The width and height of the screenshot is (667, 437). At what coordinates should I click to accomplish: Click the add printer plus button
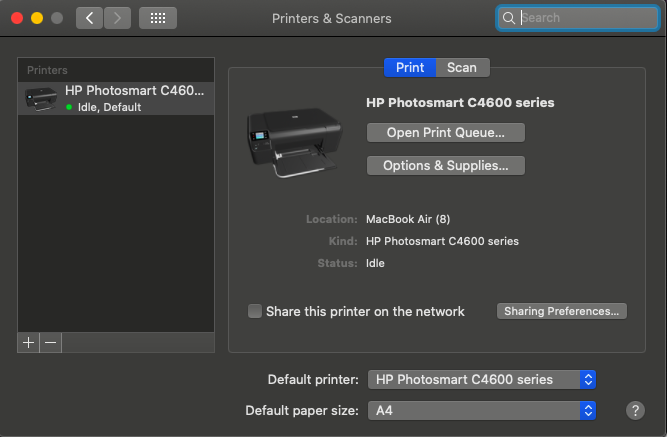(x=28, y=342)
